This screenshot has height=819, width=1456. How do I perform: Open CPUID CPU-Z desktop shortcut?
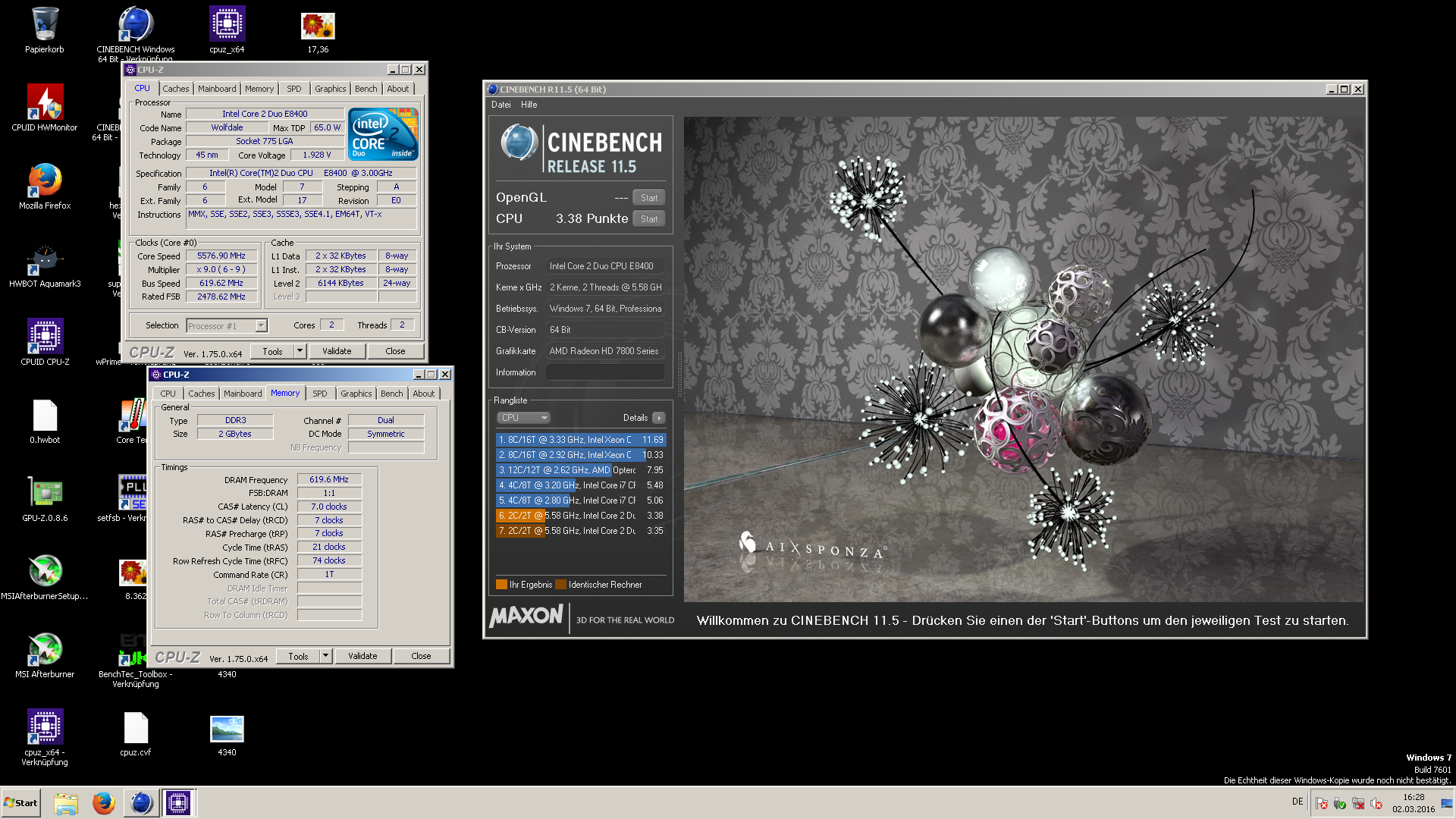coord(45,343)
